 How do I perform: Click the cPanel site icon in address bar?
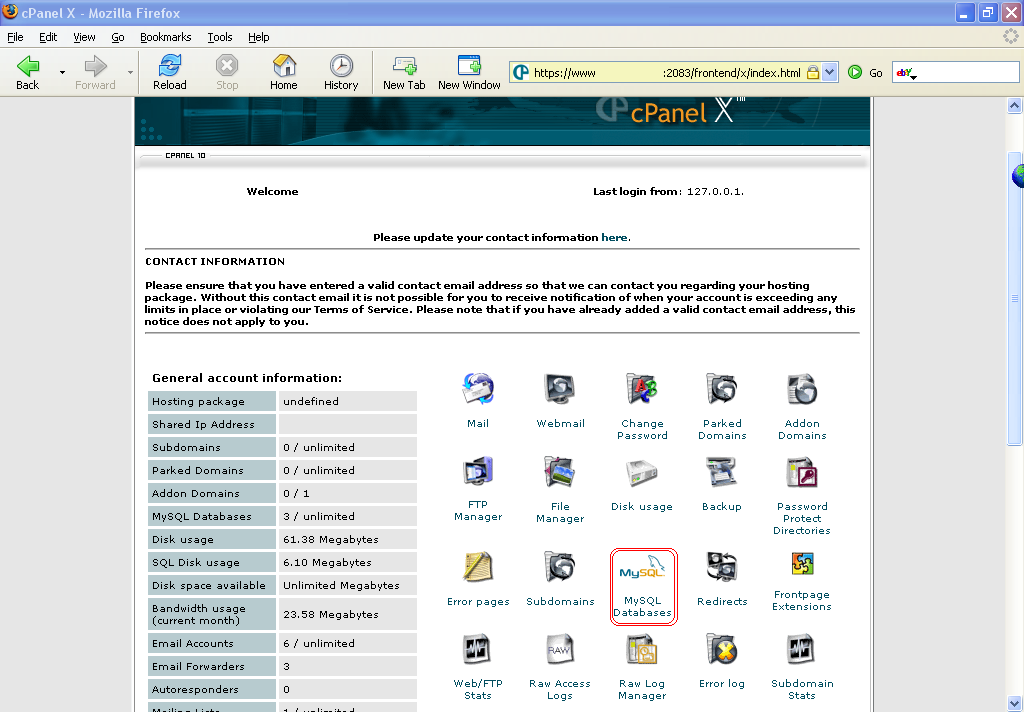520,73
